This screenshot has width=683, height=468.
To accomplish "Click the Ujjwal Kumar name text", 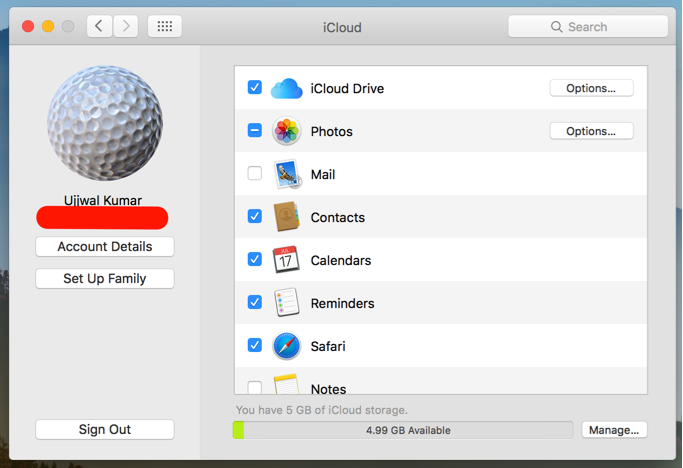I will tap(103, 200).
